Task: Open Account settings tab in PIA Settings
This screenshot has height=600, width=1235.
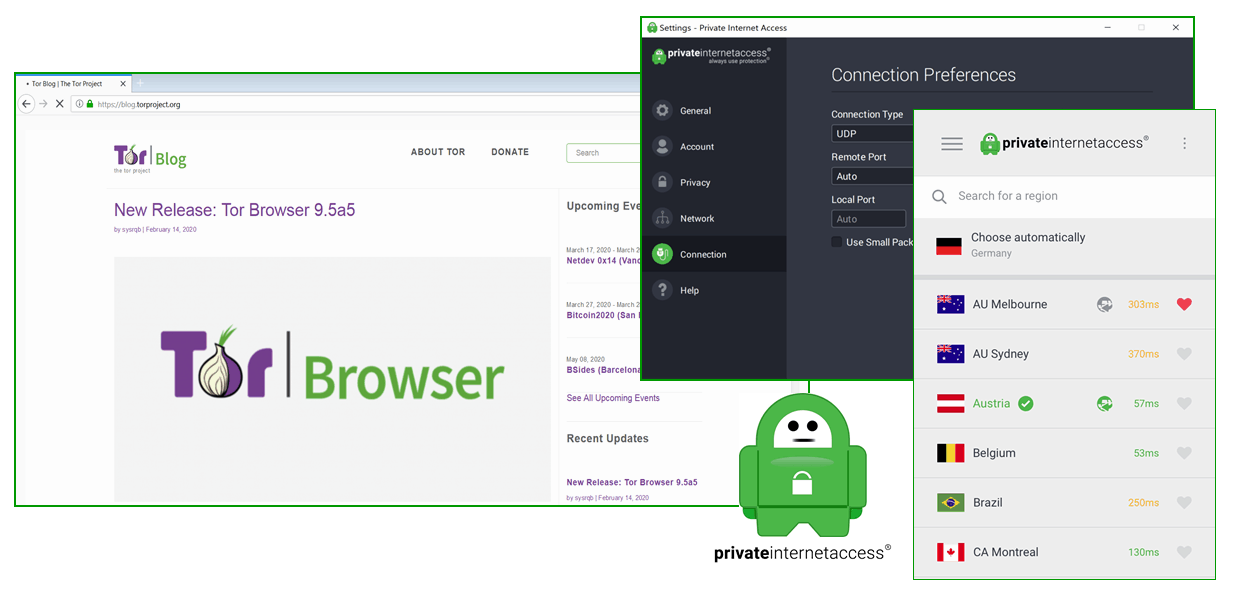Action: pos(713,147)
